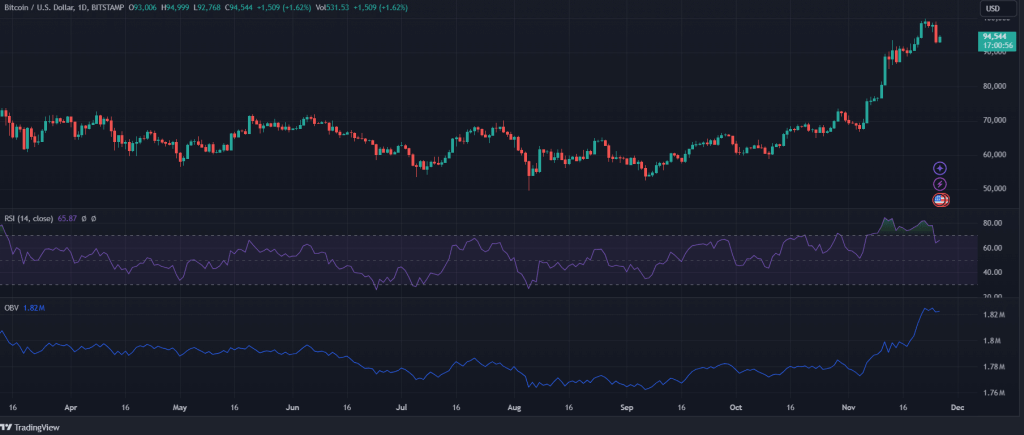Click the 70,000 price axis label

(993, 120)
